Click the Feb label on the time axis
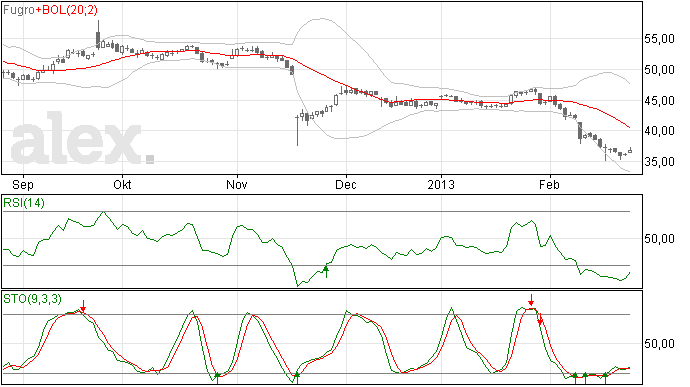This screenshot has width=690, height=387. tap(550, 184)
